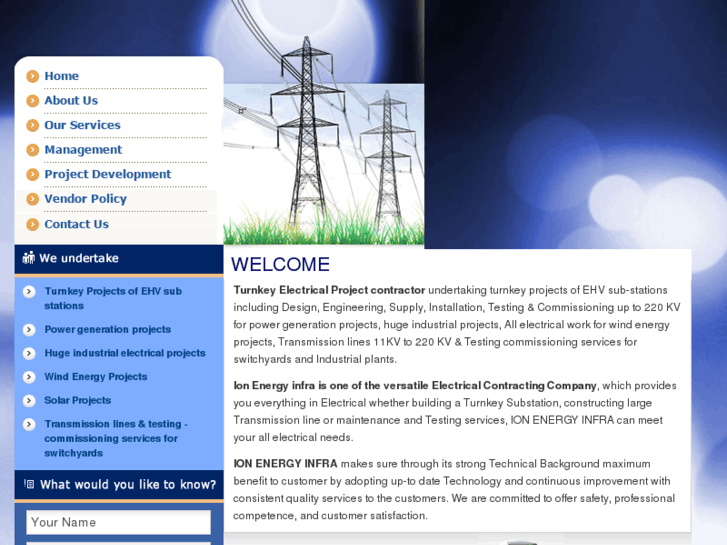This screenshot has height=545, width=727.
Task: Click bold text Ion Energy infra is one of
Action: (415, 386)
